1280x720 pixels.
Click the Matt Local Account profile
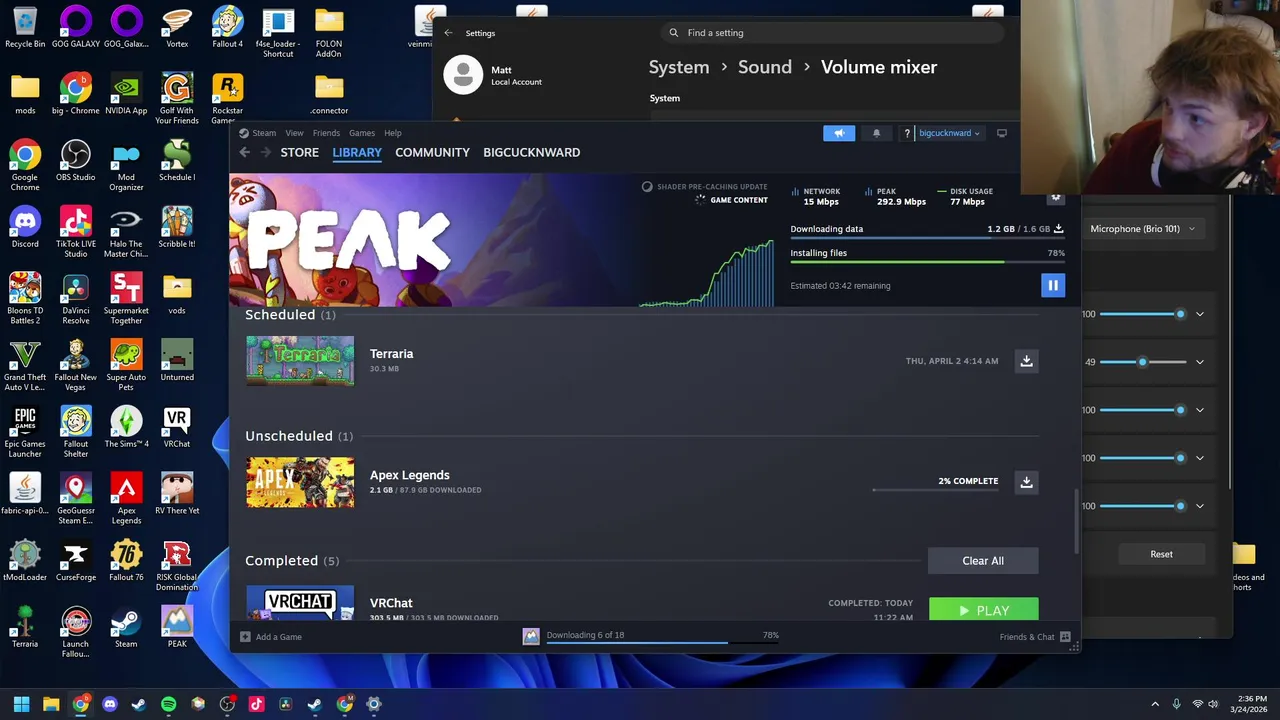(493, 75)
